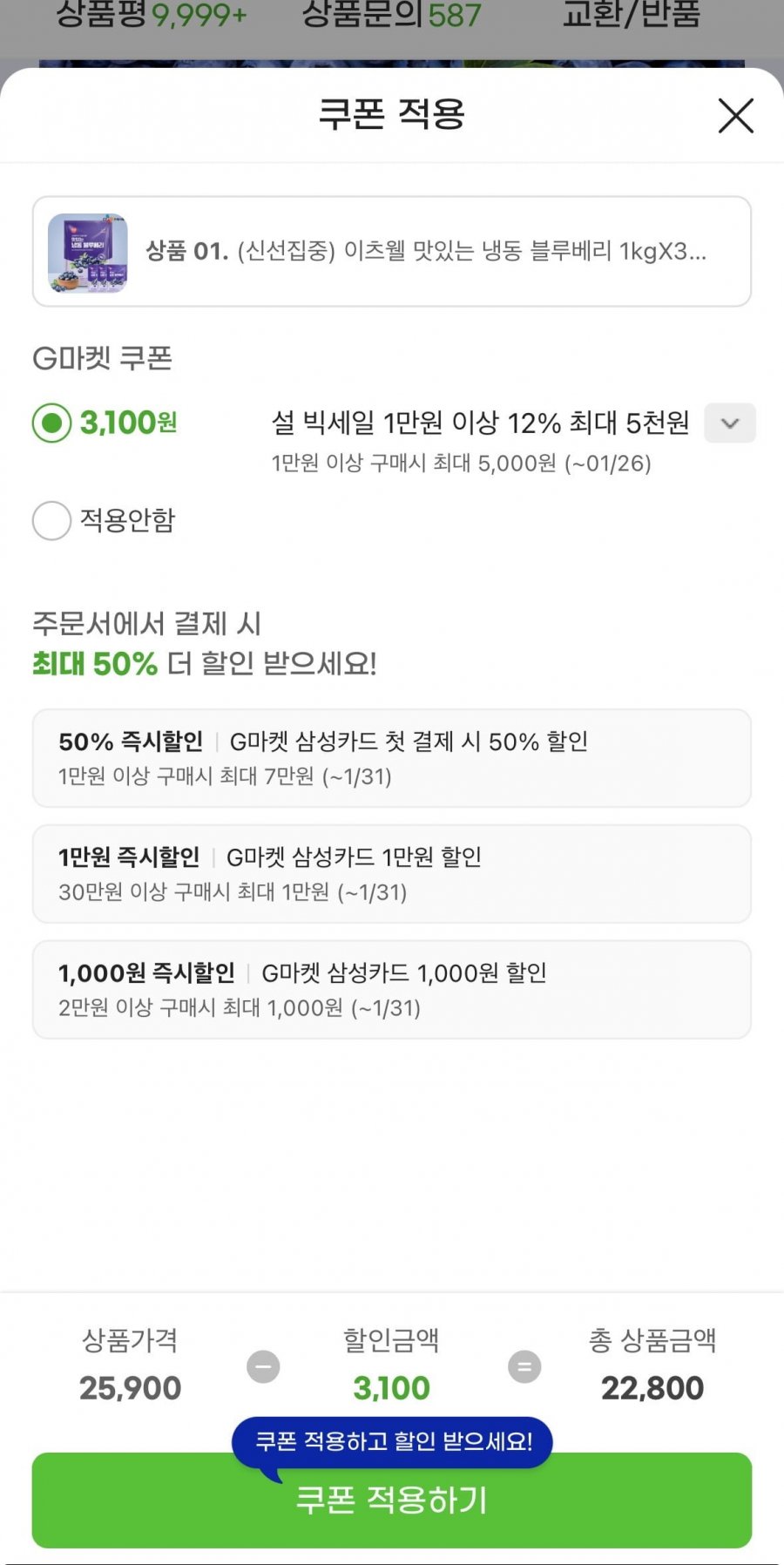
Task: Tap the 1,000원 즉시할인 삼성카드 offer
Action: (x=392, y=990)
